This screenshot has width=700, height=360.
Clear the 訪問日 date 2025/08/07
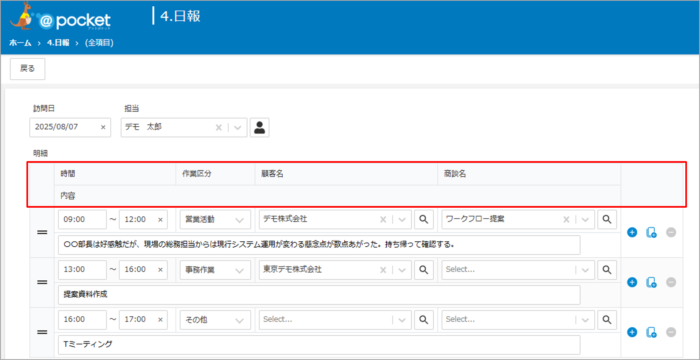103,127
